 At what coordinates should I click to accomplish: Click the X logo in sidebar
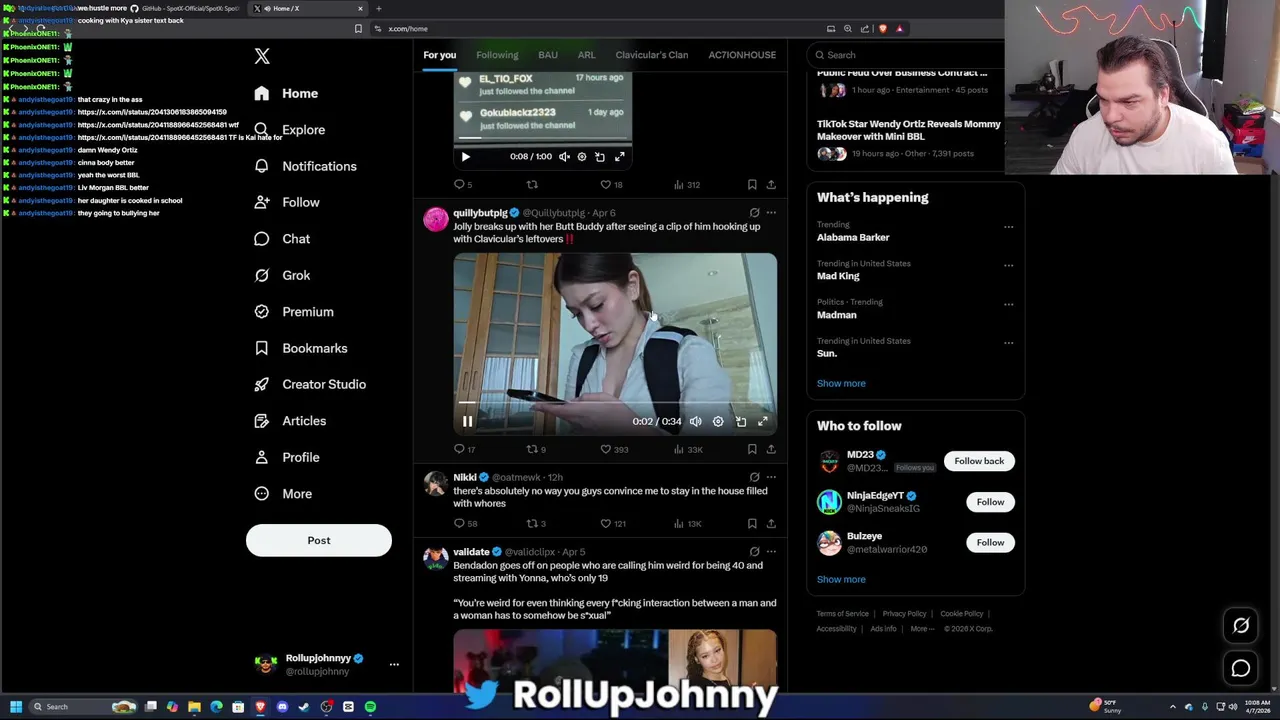pos(262,56)
